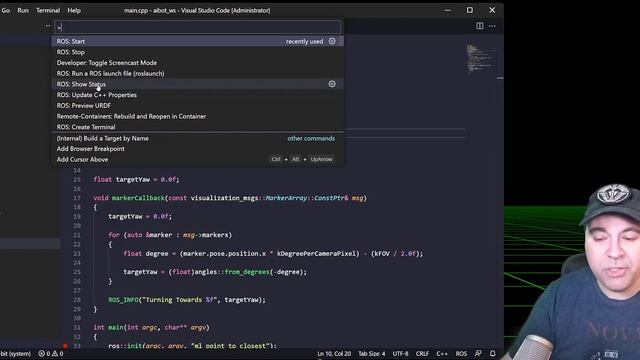Click 'float targetYaw = 0.0f;' on line 15
The width and height of the screenshot is (640, 360).
click(136, 179)
